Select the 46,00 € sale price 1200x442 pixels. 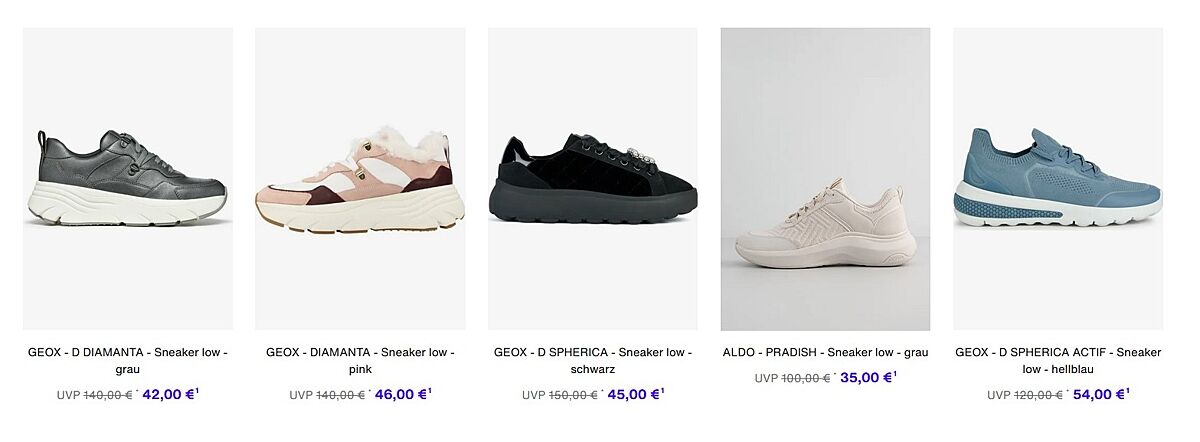pyautogui.click(x=400, y=394)
